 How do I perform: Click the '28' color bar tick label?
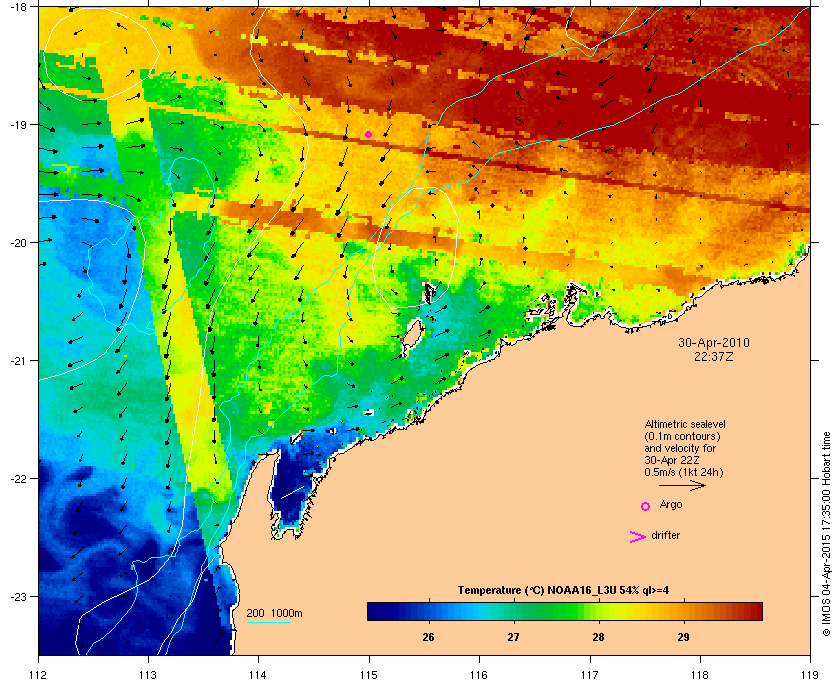pyautogui.click(x=598, y=637)
